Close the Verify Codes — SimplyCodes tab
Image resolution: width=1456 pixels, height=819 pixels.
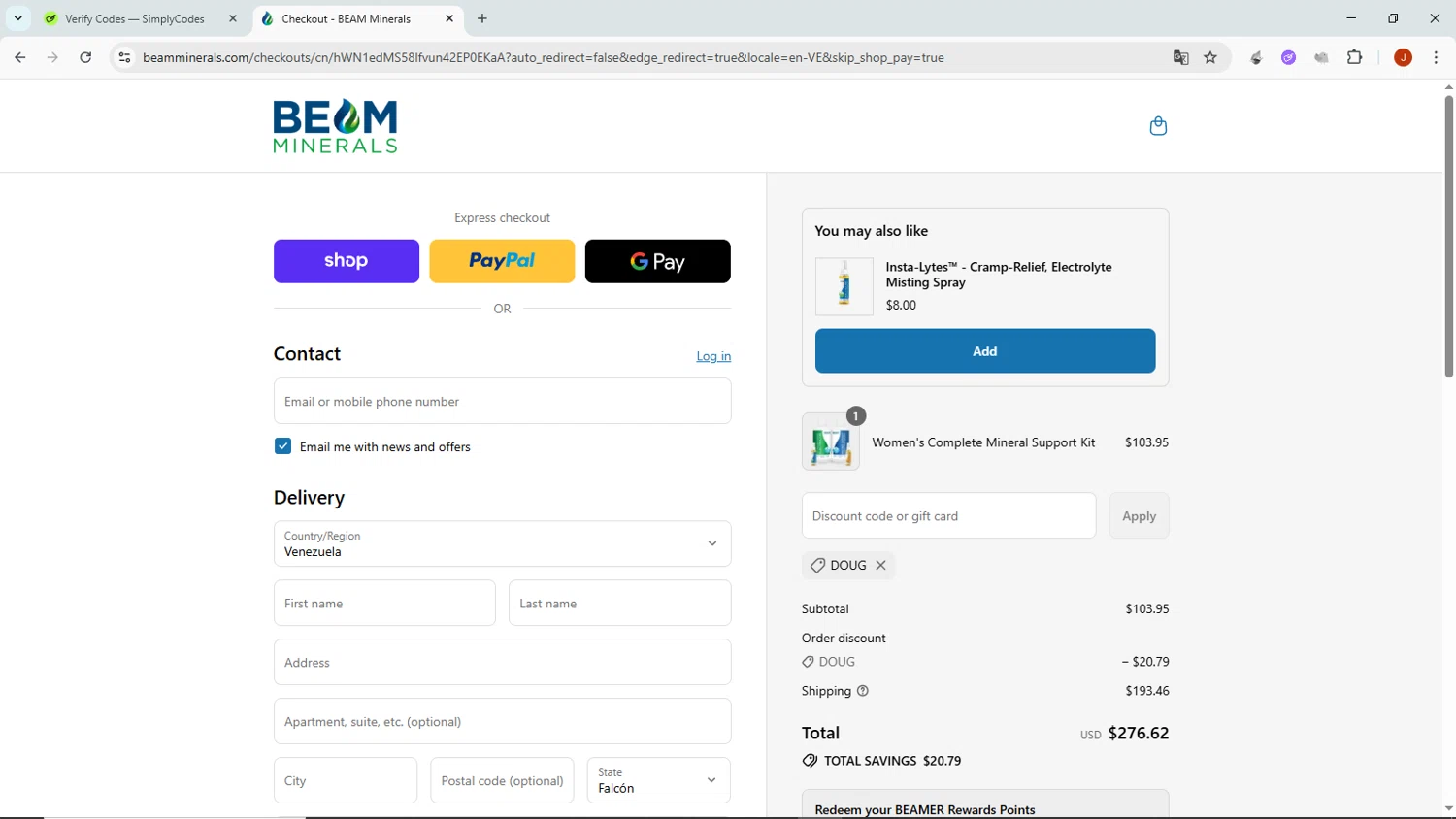[233, 18]
